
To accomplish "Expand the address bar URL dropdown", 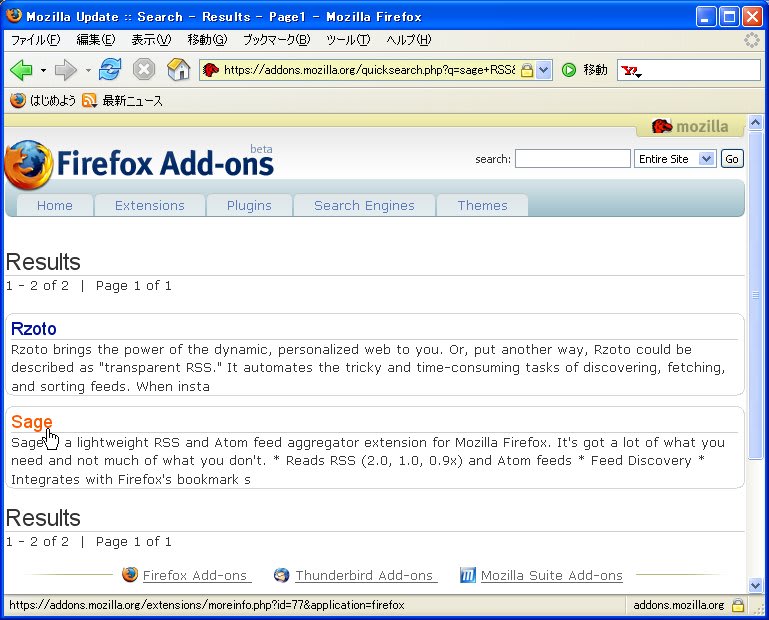I will pyautogui.click(x=543, y=70).
